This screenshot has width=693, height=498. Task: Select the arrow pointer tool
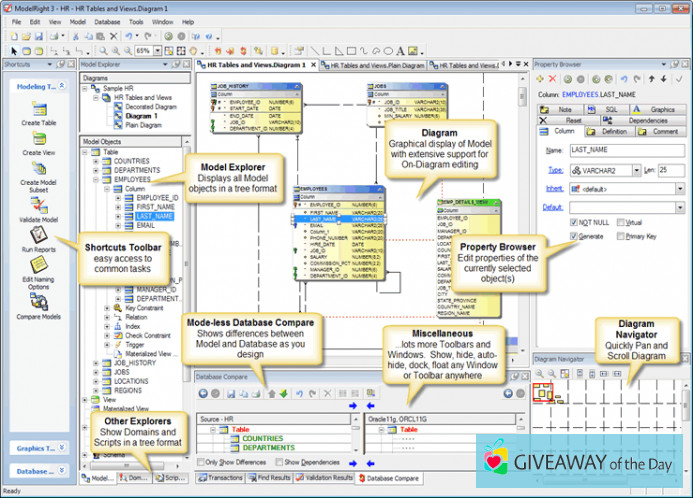tap(13, 50)
